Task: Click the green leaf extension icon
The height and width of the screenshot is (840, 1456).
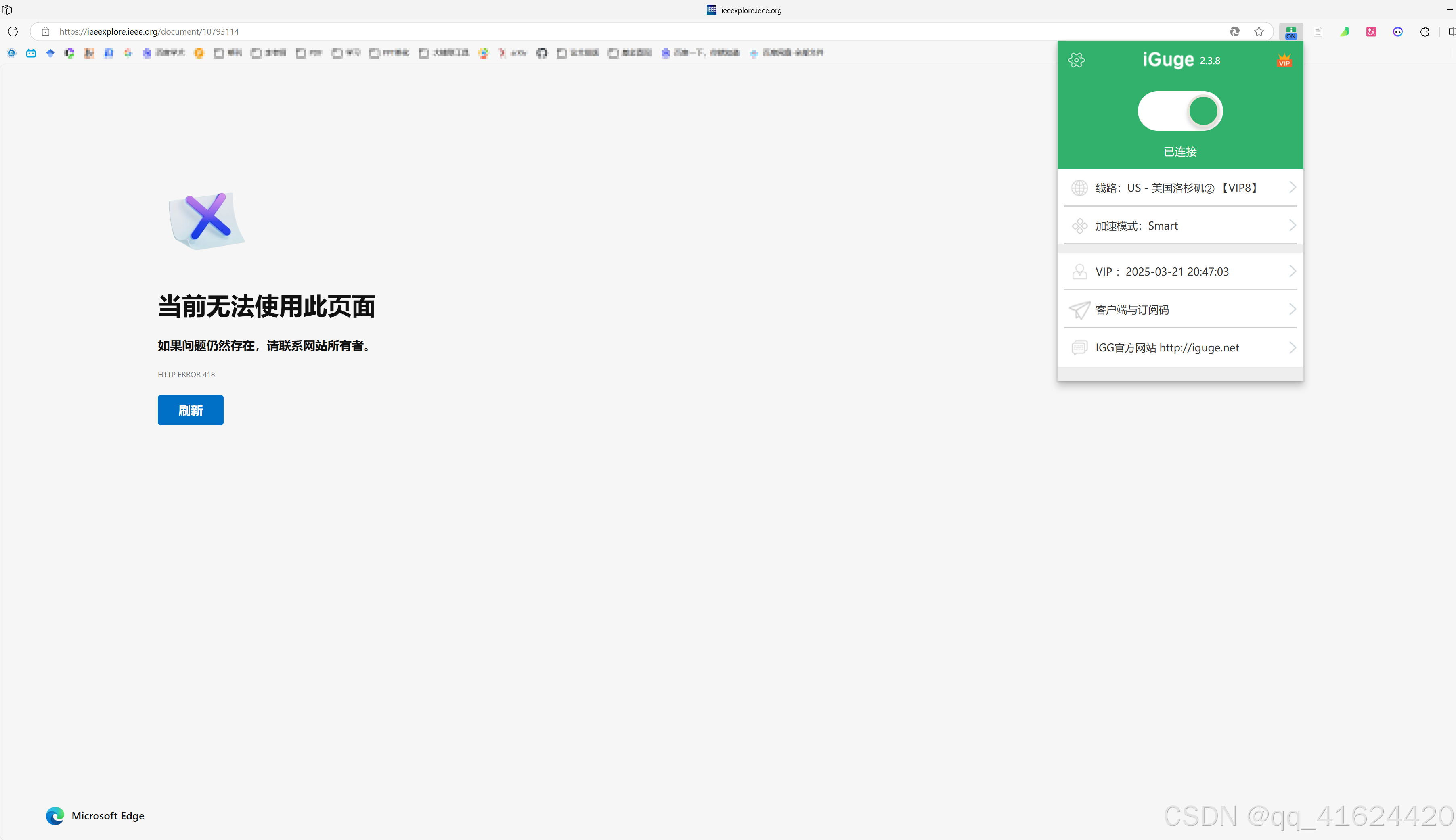Action: pyautogui.click(x=1344, y=32)
